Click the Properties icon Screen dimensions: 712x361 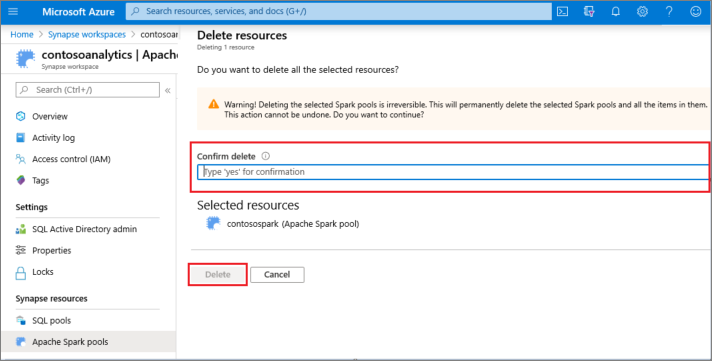coord(20,250)
